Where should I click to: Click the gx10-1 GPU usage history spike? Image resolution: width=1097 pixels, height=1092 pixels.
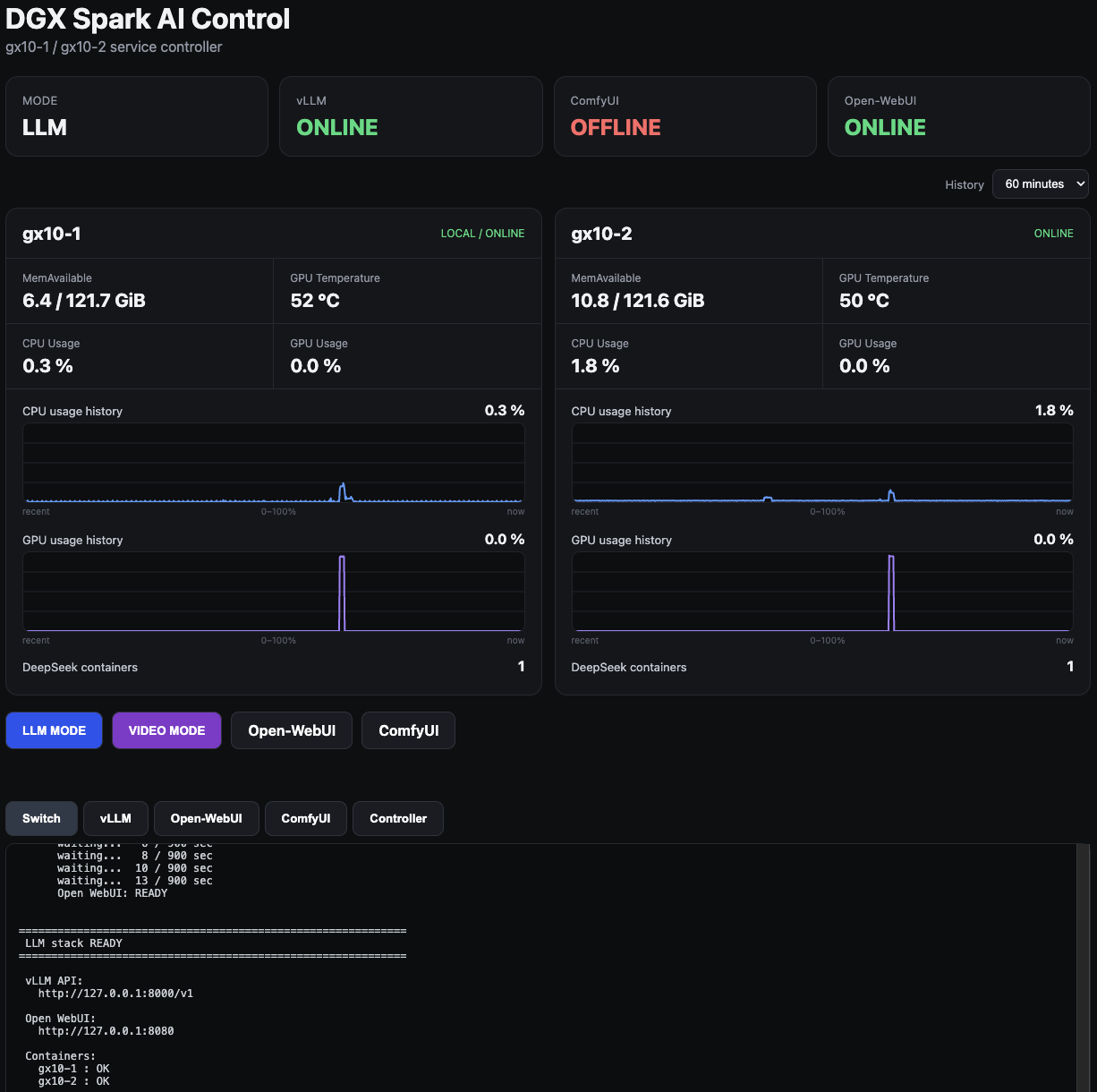coord(342,593)
